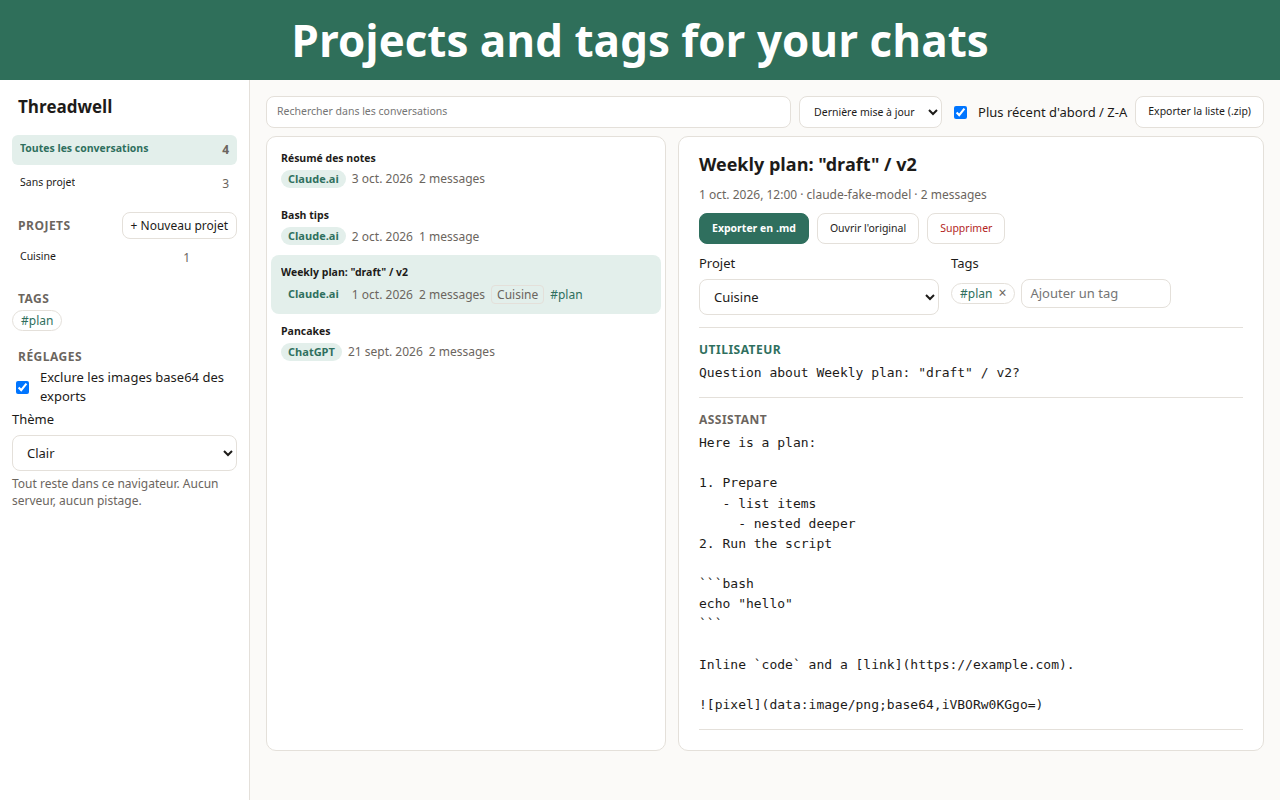Remove the #plan tag with its × icon
This screenshot has width=1280, height=800.
click(x=1002, y=293)
